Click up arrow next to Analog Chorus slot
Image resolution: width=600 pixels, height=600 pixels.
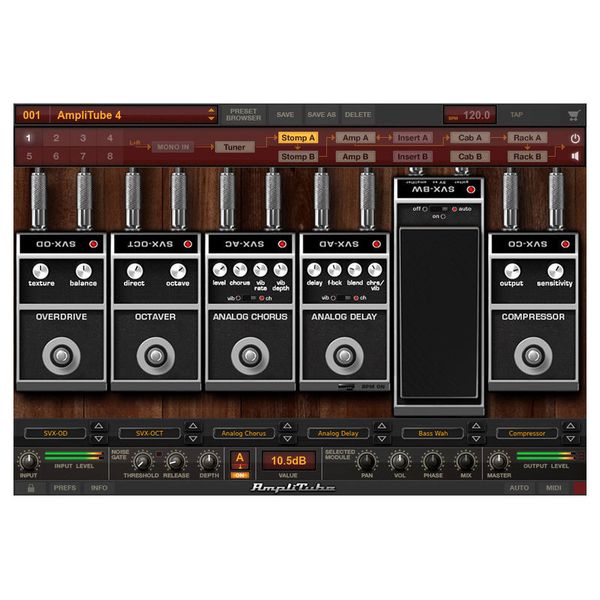[287, 426]
